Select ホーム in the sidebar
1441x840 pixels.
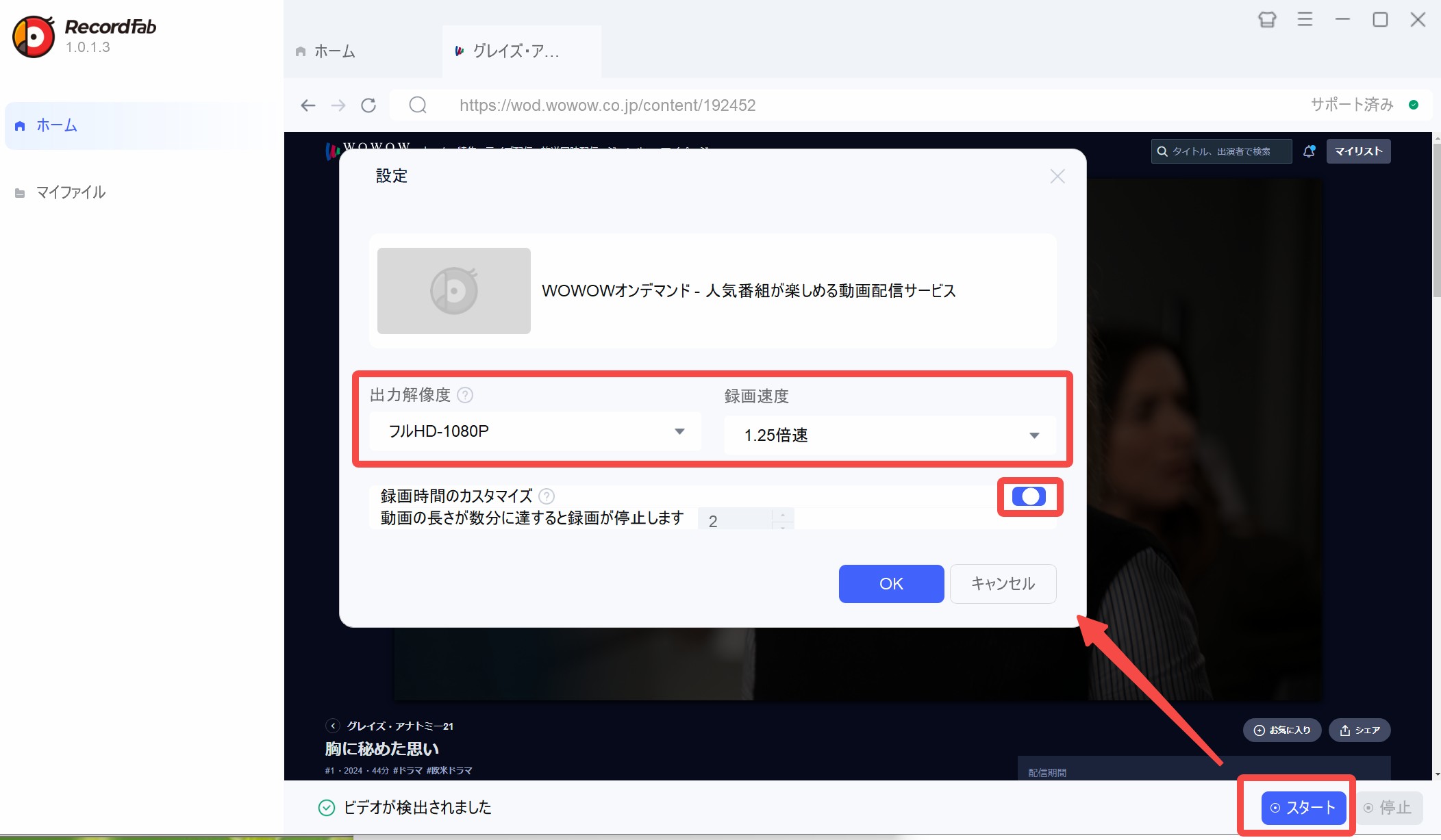click(142, 125)
